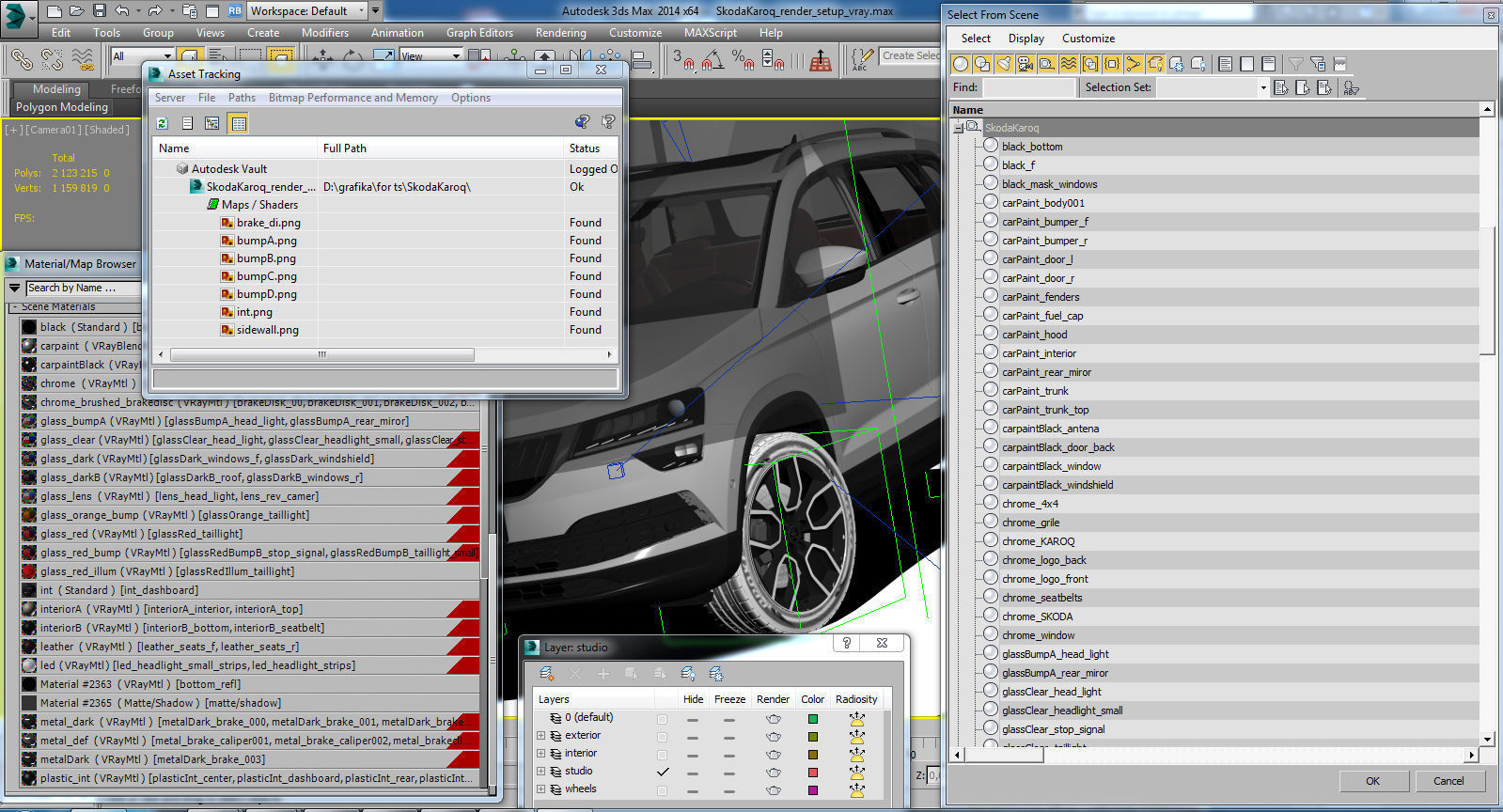Click Create New Layer icon in Layer dialog
This screenshot has height=812, width=1503.
(547, 674)
